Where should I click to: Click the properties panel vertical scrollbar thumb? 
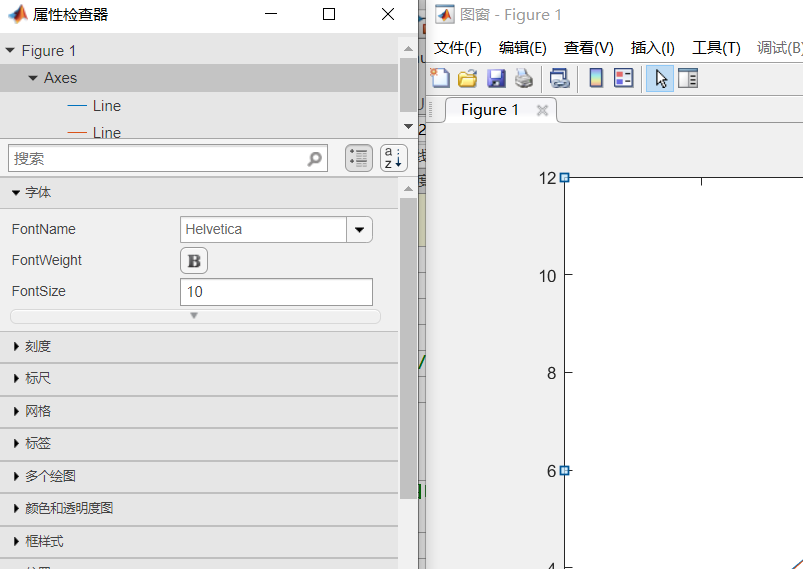408,348
